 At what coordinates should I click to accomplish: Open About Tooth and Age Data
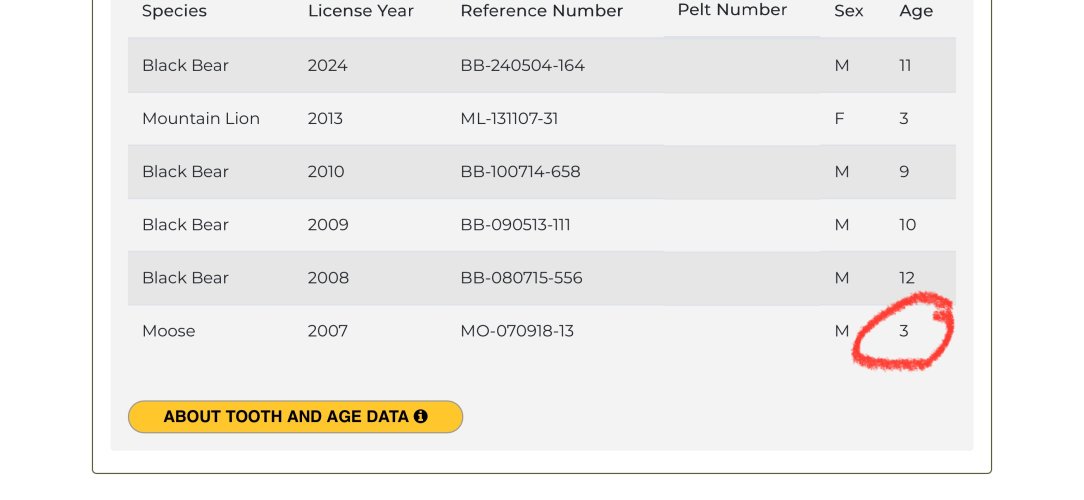click(295, 417)
